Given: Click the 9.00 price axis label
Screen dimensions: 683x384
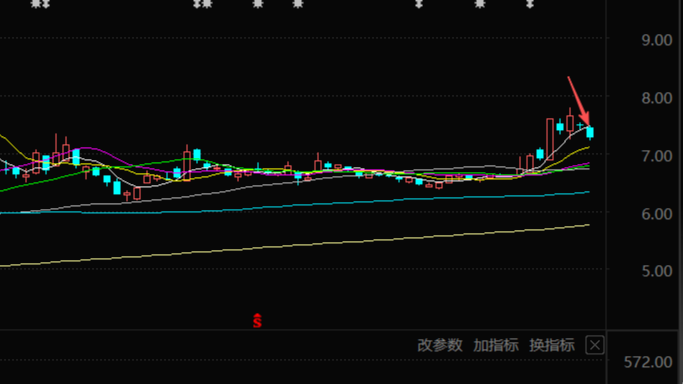Looking at the screenshot, I should [656, 40].
